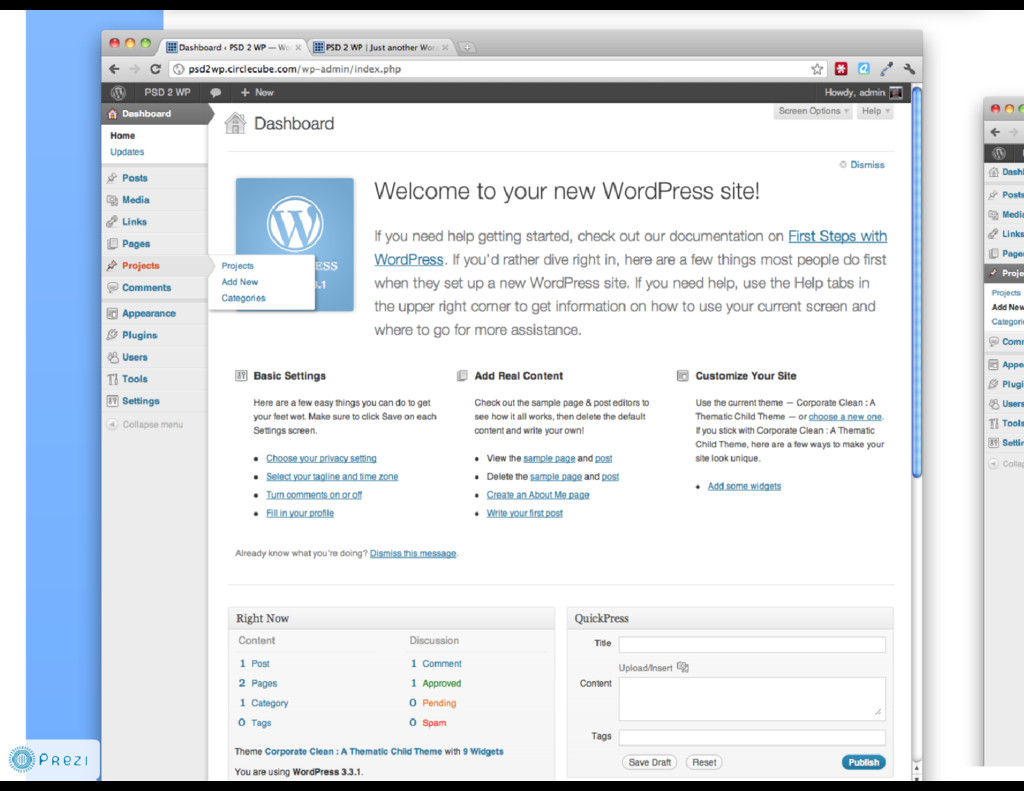Open the 9 Widgets link

pyautogui.click(x=483, y=752)
